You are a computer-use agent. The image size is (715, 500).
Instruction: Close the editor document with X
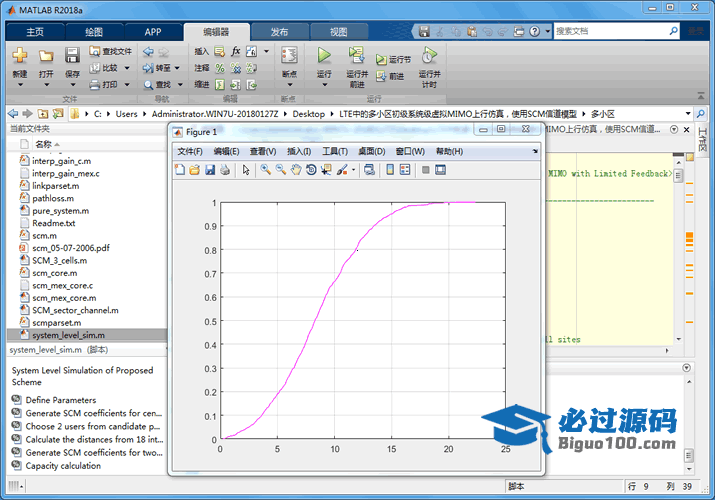[687, 129]
